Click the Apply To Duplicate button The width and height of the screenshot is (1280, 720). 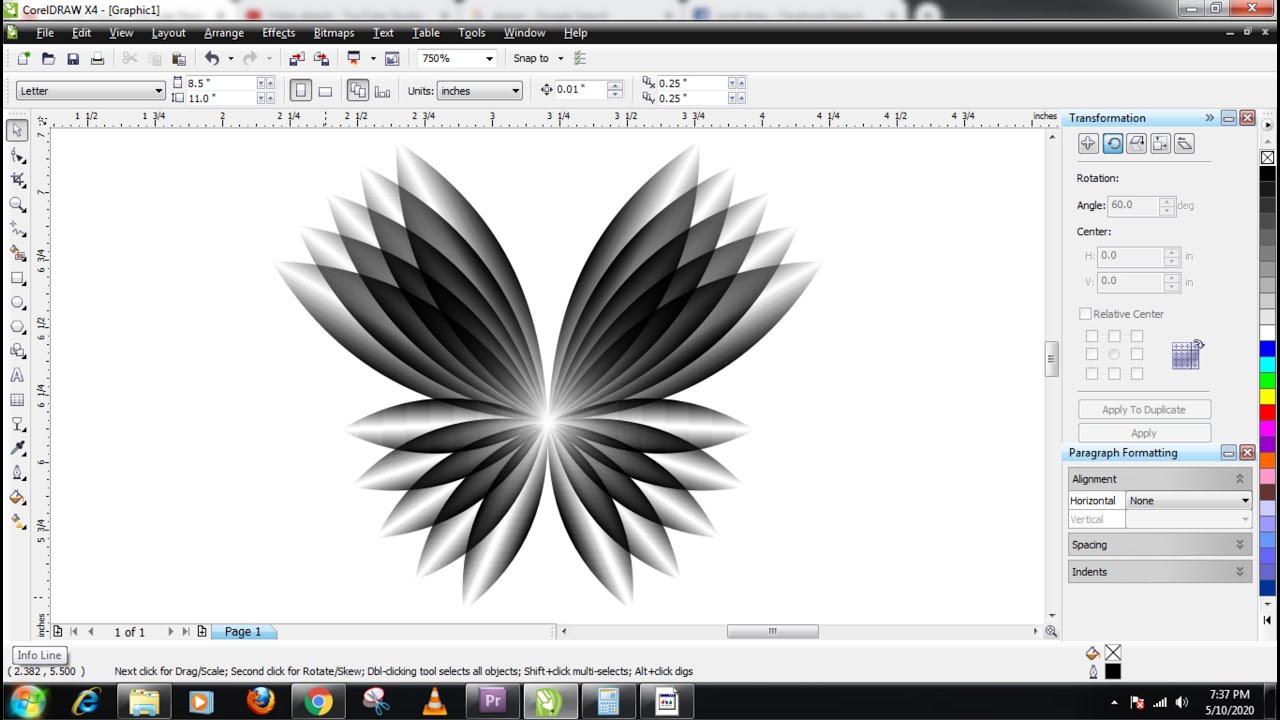click(x=1144, y=410)
